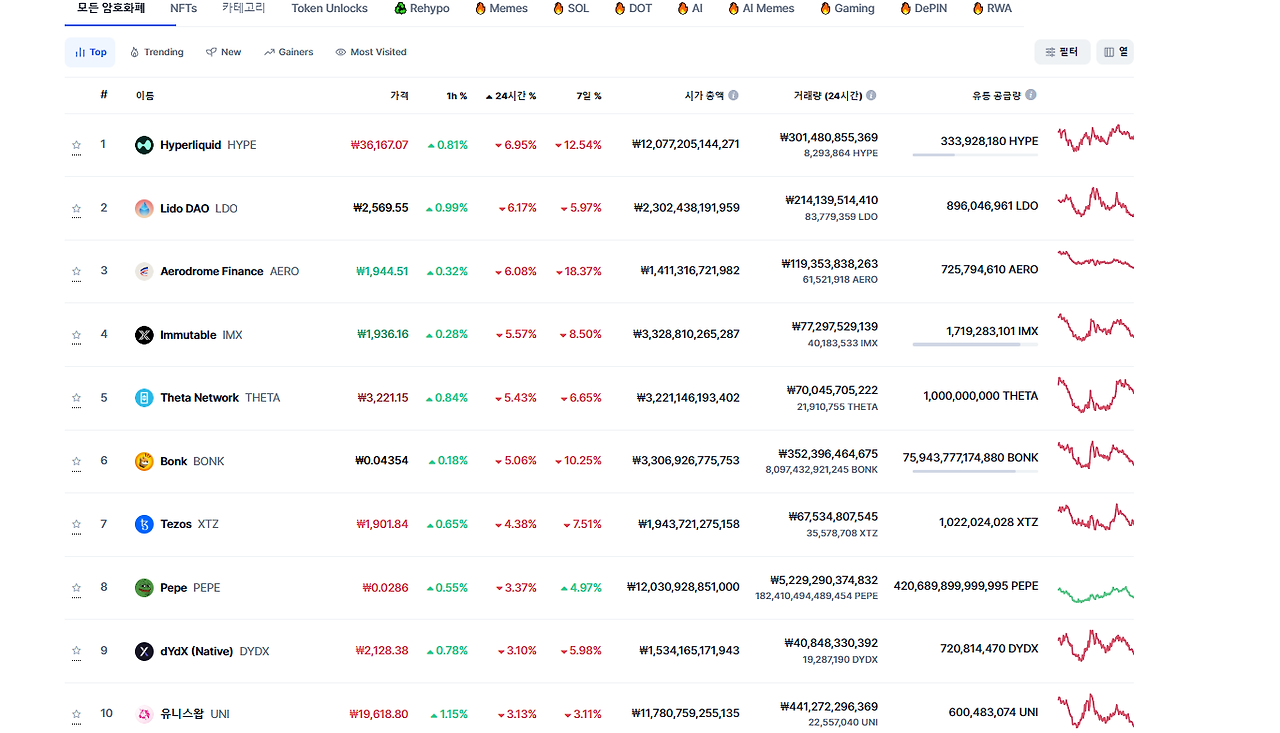The image size is (1280, 733).
Task: Click Pepe market cap ₩12,030,928,851,000
Action: 683,588
